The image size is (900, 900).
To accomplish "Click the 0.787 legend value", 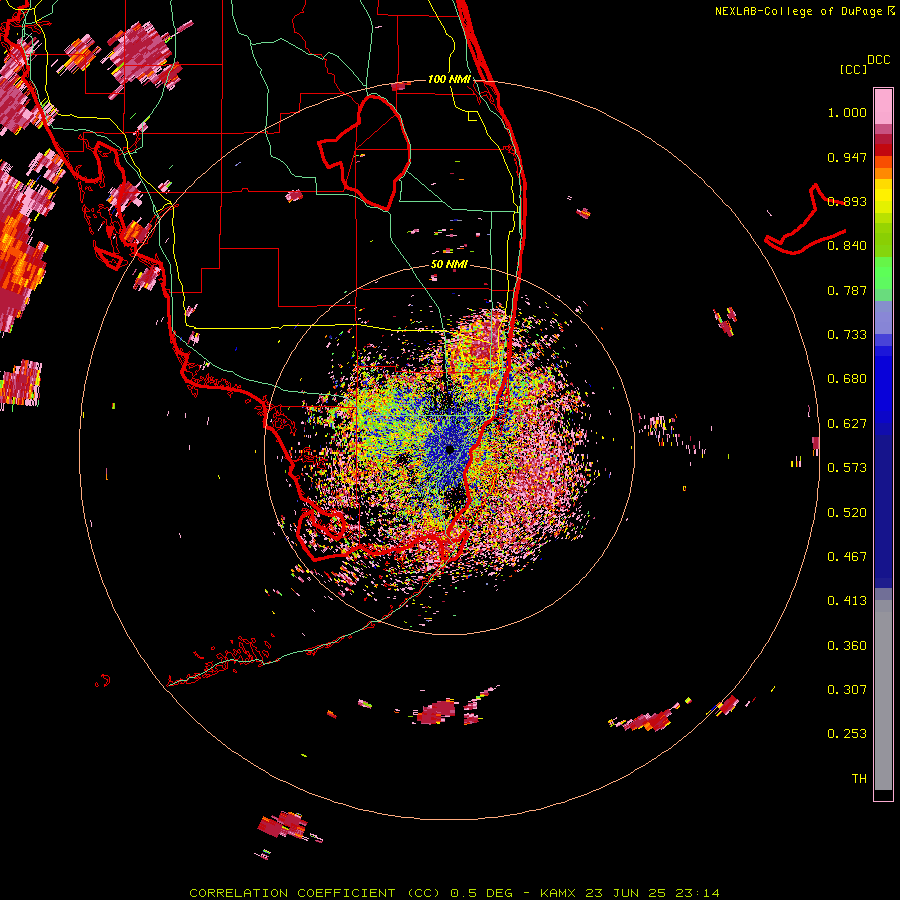I will point(847,290).
